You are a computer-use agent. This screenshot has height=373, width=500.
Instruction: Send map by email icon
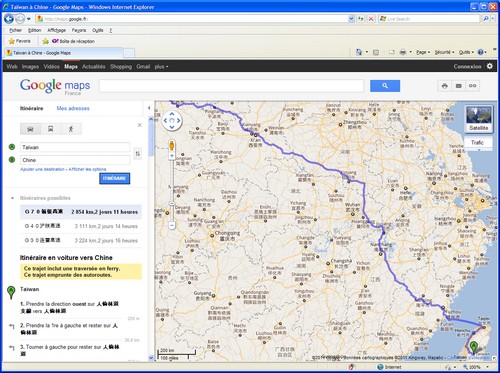tap(459, 86)
